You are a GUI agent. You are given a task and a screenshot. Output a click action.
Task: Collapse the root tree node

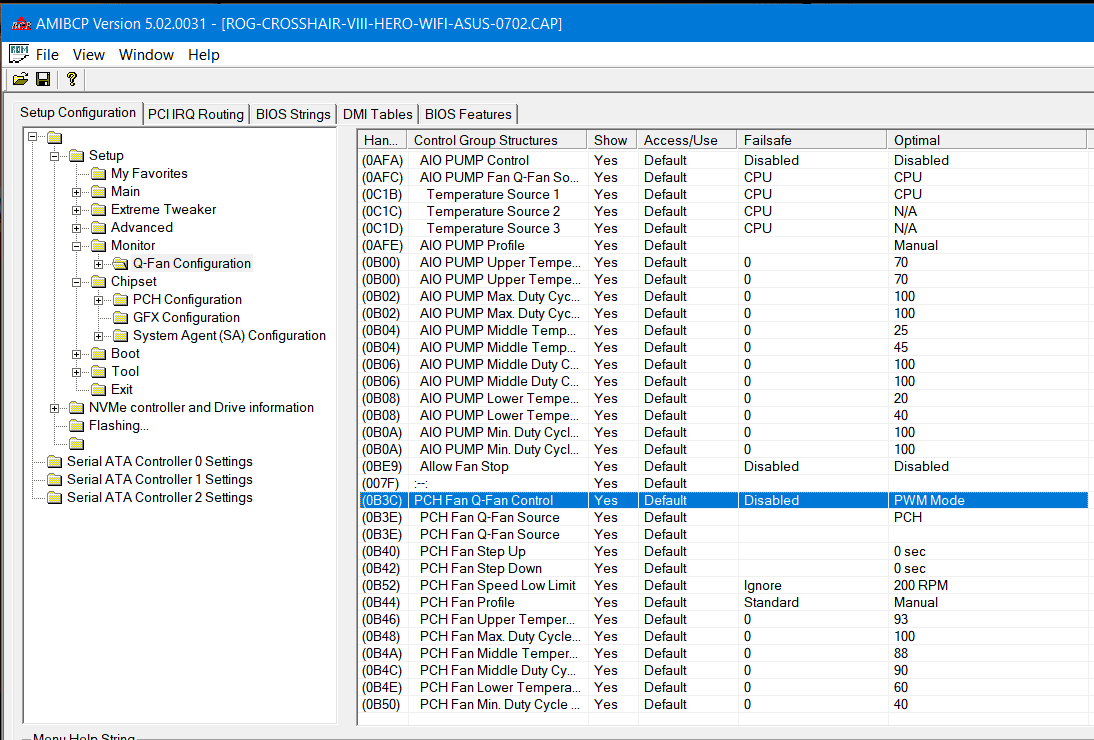[x=33, y=137]
